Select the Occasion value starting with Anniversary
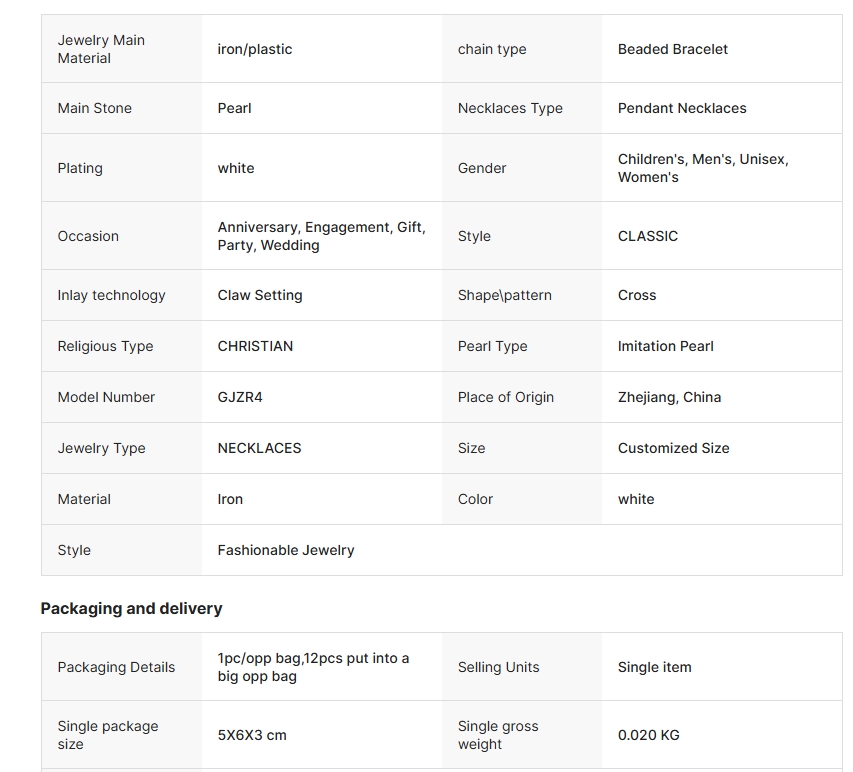This screenshot has height=772, width=853. (321, 236)
